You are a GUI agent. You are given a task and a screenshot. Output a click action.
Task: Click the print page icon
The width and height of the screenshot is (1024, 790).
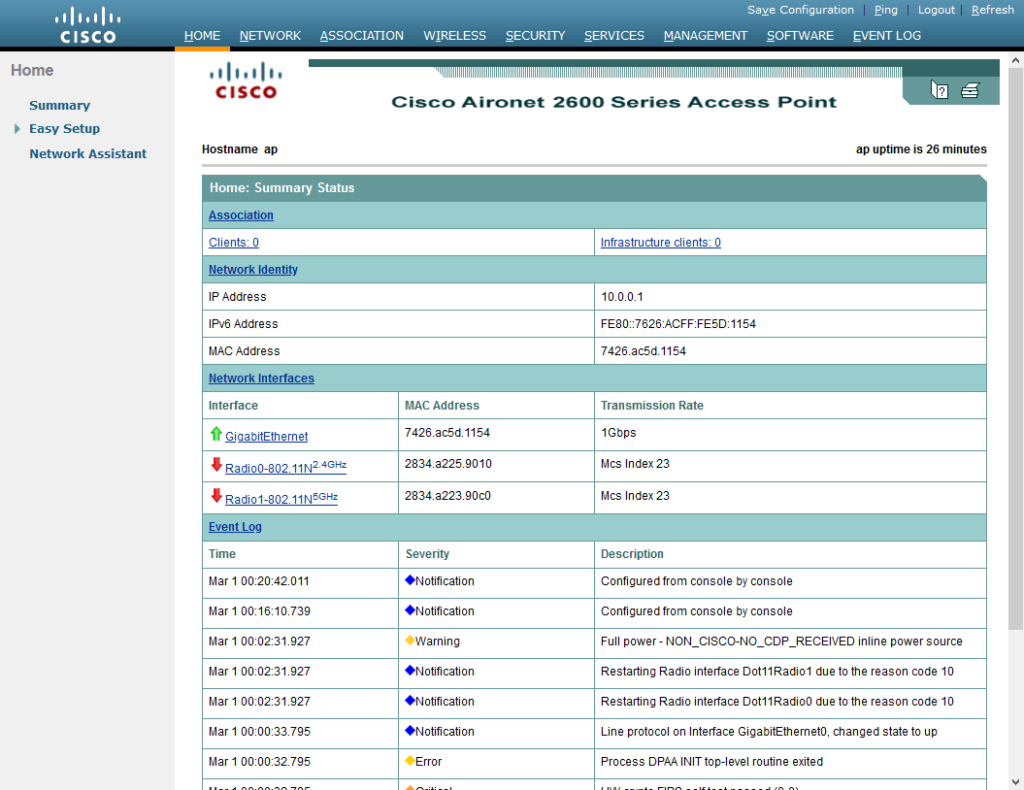coord(970,90)
